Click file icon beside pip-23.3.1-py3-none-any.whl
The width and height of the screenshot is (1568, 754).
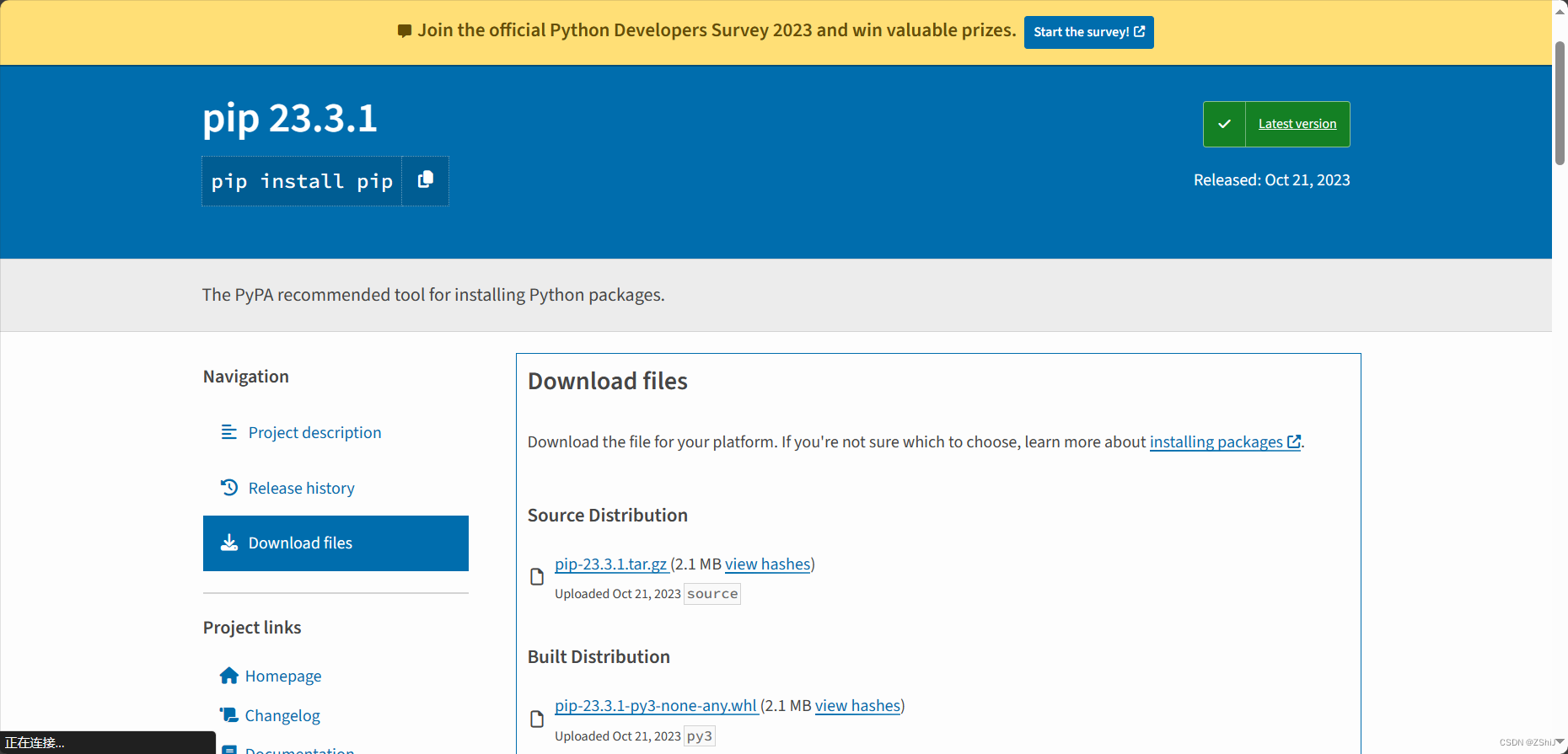[x=537, y=719]
